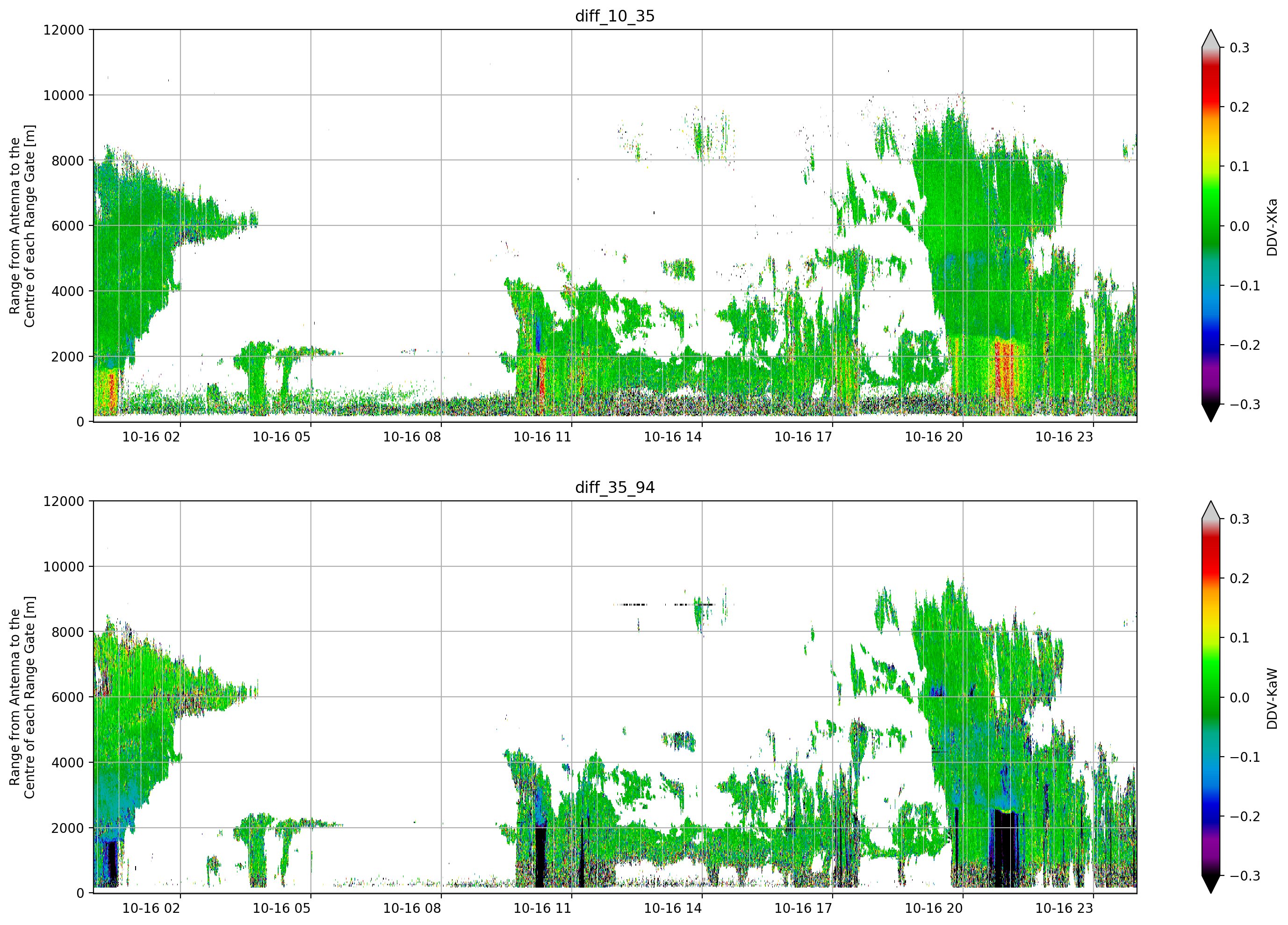Click the '10-16 23' x-tick under diff_10_35
The width and height of the screenshot is (1288, 925).
[1064, 437]
